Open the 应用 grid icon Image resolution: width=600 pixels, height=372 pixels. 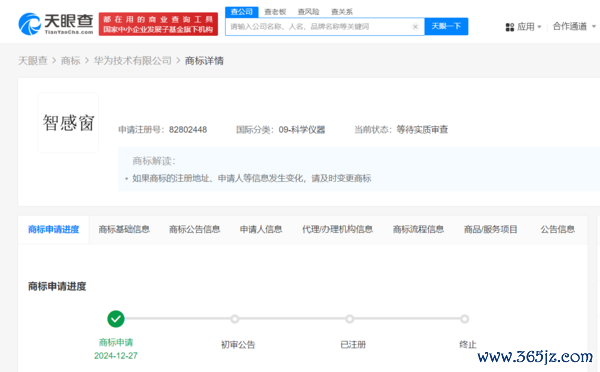pyautogui.click(x=510, y=27)
